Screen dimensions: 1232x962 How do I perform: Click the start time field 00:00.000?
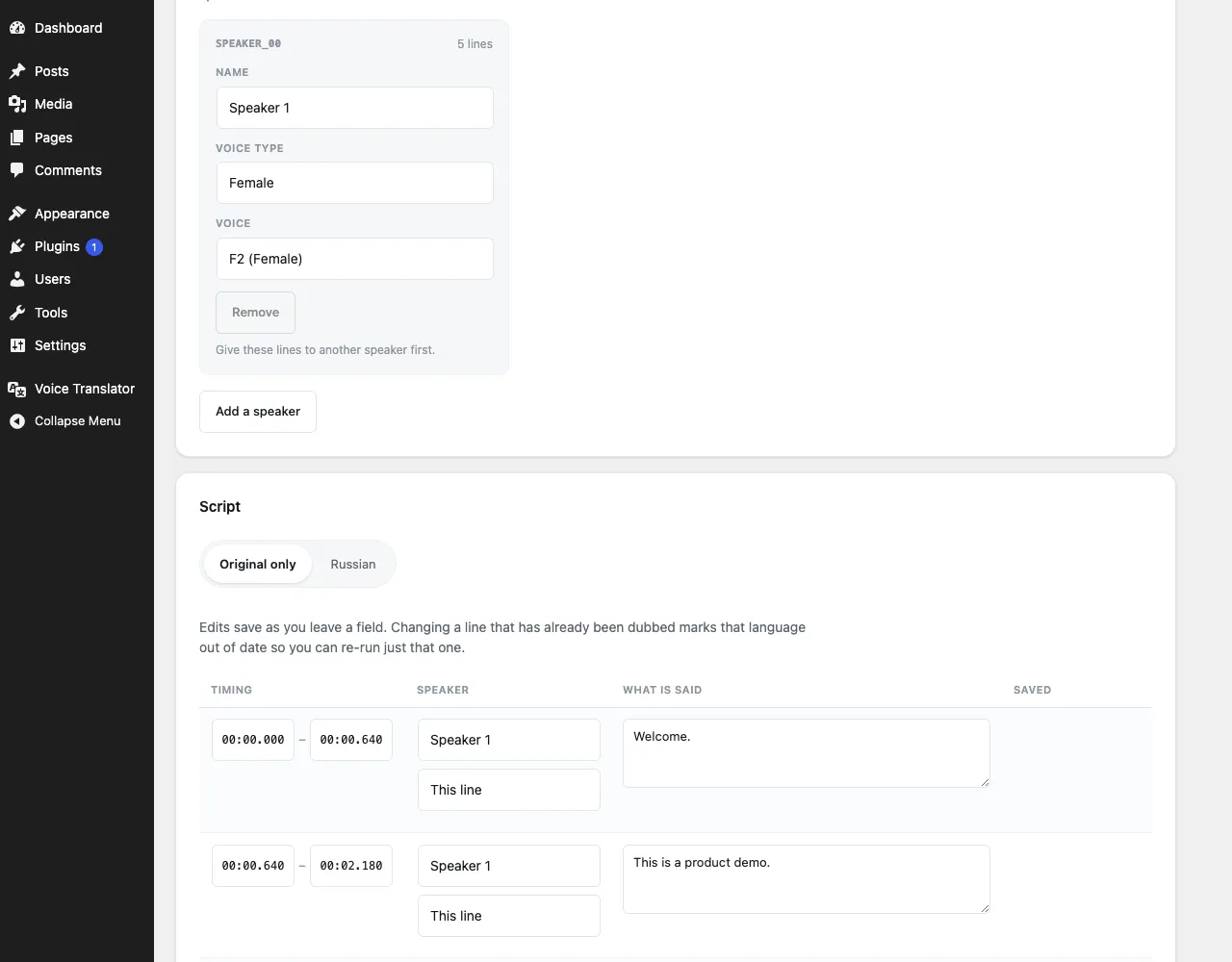pos(253,740)
